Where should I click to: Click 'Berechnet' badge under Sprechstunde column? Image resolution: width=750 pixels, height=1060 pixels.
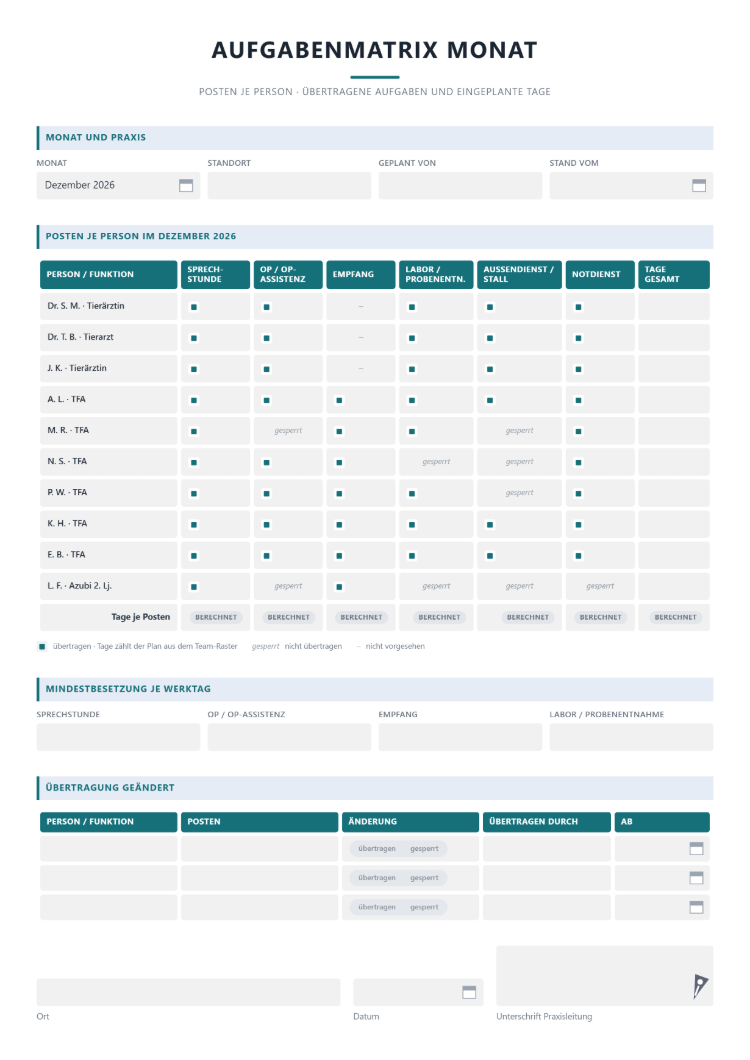(216, 617)
